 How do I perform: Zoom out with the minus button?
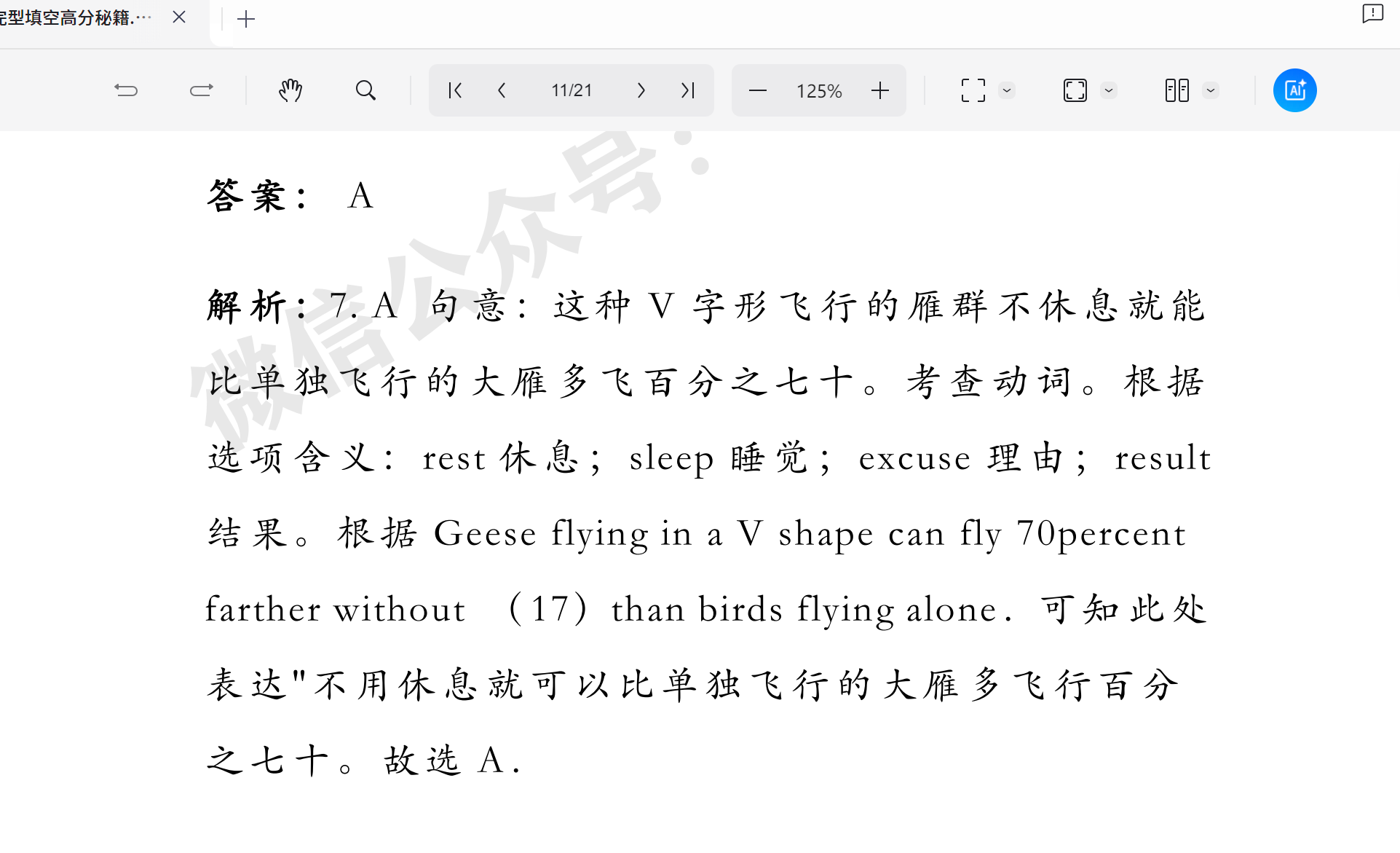click(x=758, y=90)
